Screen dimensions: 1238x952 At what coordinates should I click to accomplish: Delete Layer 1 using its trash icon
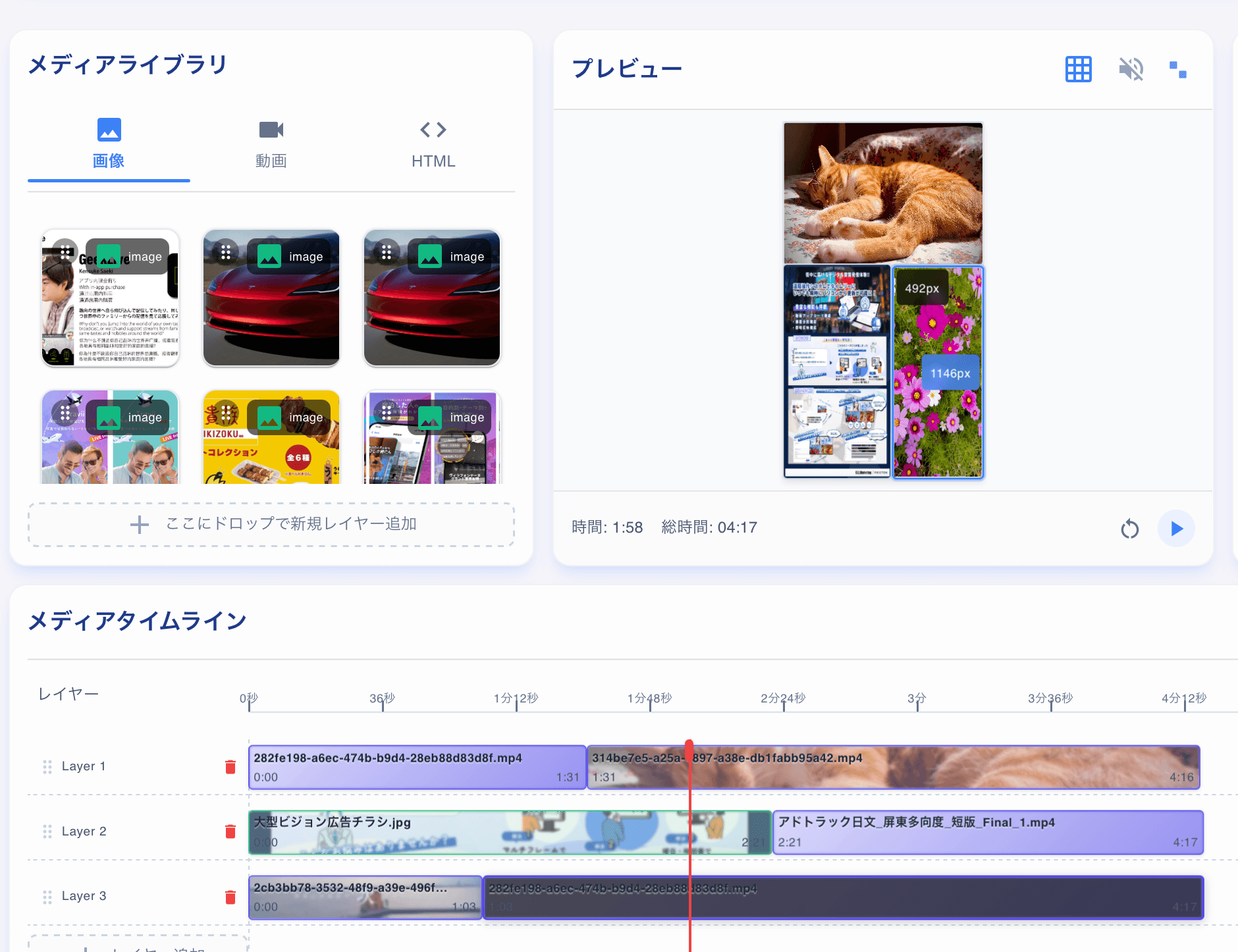230,766
